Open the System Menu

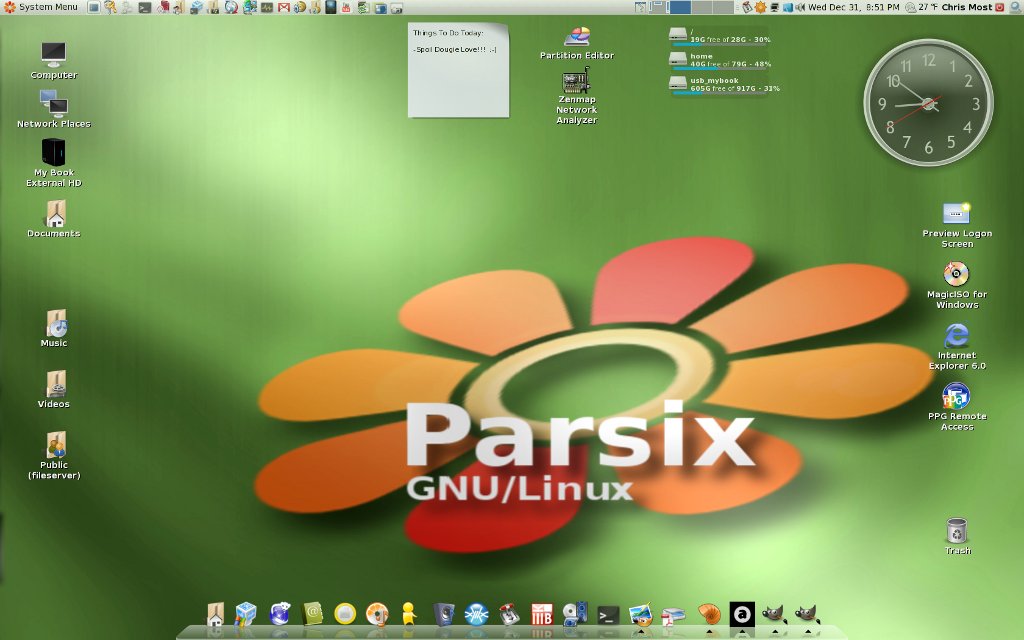point(40,7)
